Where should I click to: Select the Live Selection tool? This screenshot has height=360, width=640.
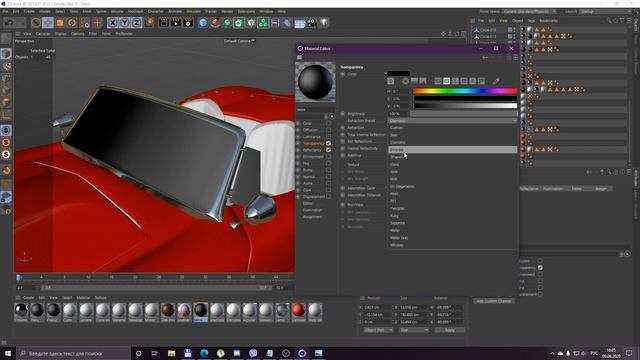click(x=36, y=23)
